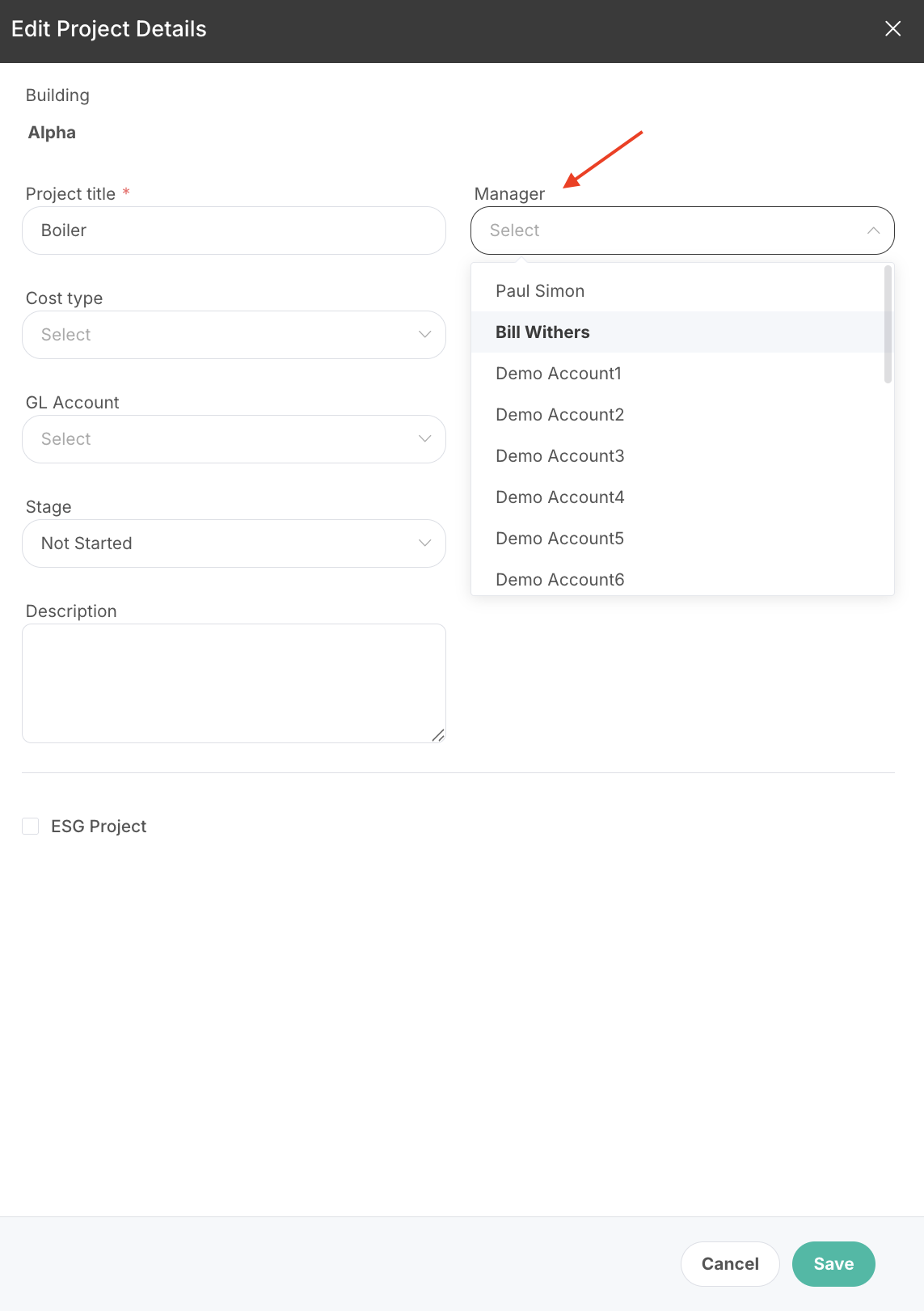Click the Cancel button
The image size is (924, 1311).
coord(730,1264)
